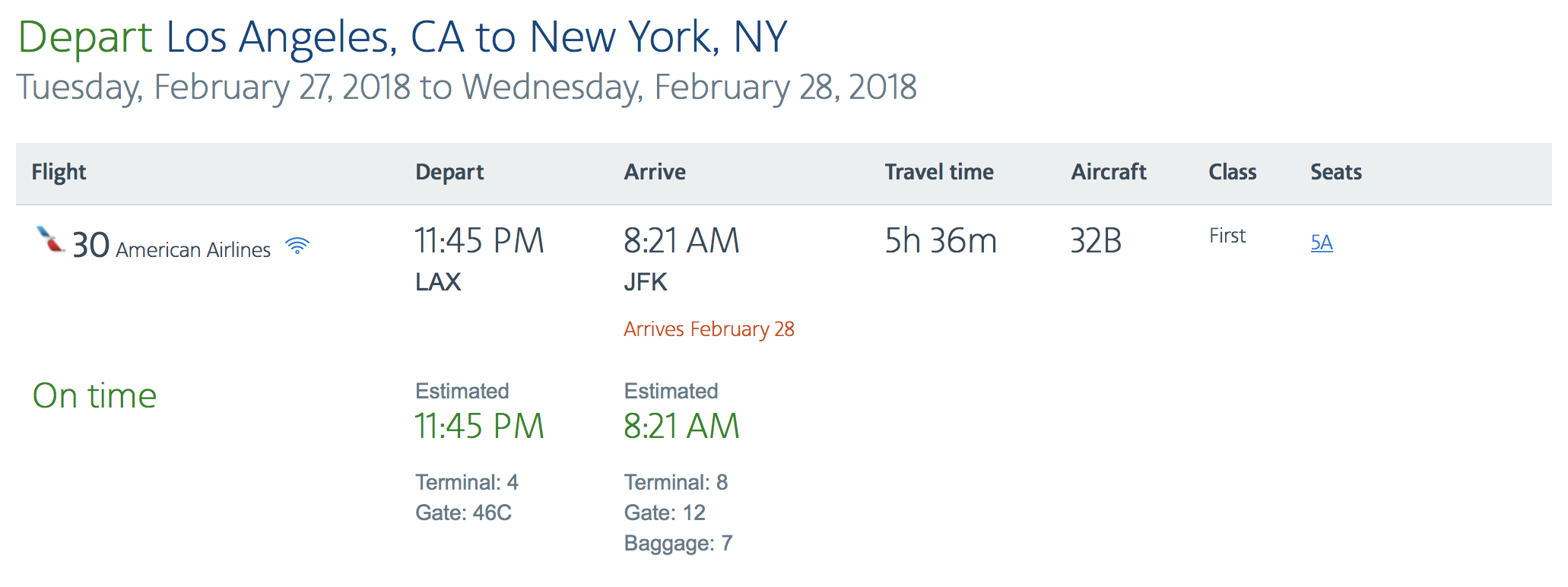This screenshot has width=1568, height=587.
Task: Click the American Airlines logo icon
Action: point(51,240)
